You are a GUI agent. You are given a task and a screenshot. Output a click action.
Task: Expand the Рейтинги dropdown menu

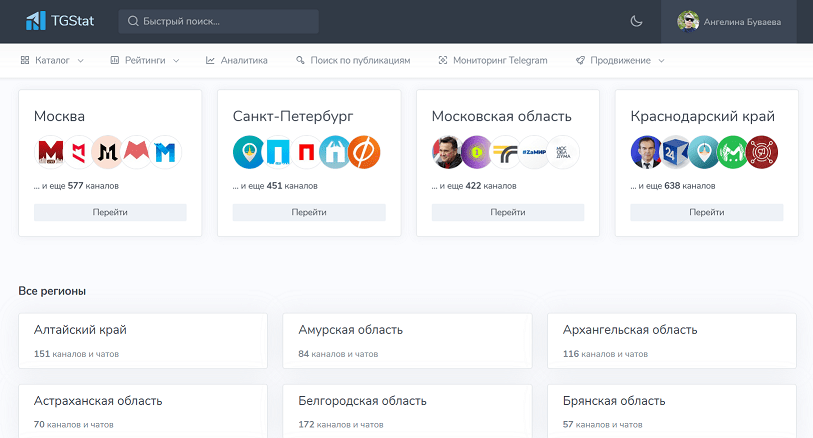(x=145, y=60)
